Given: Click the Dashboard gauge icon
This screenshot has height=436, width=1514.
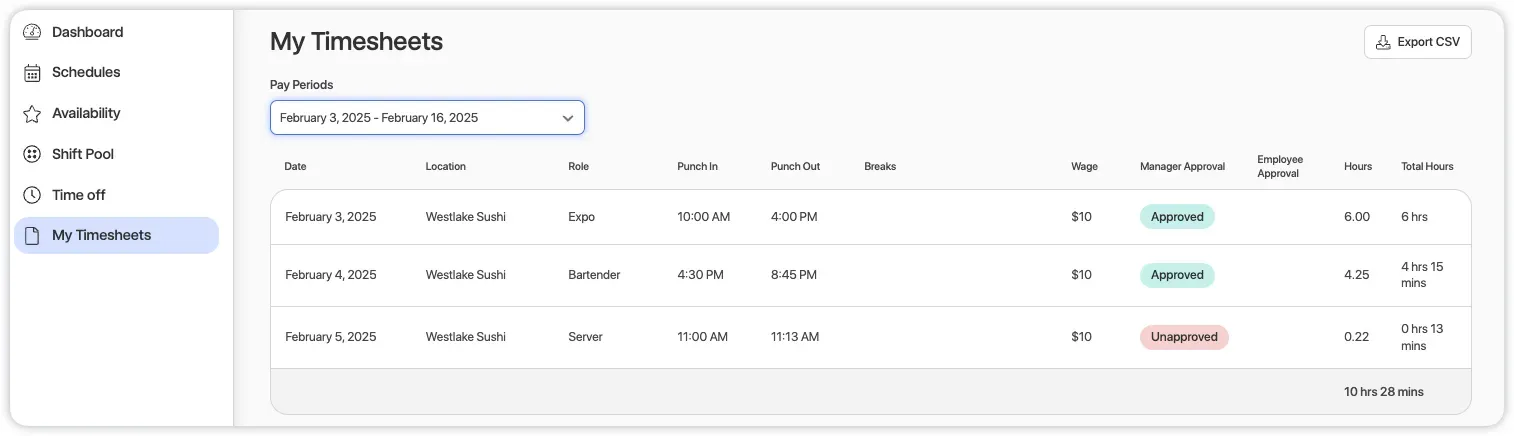Looking at the screenshot, I should 32,32.
